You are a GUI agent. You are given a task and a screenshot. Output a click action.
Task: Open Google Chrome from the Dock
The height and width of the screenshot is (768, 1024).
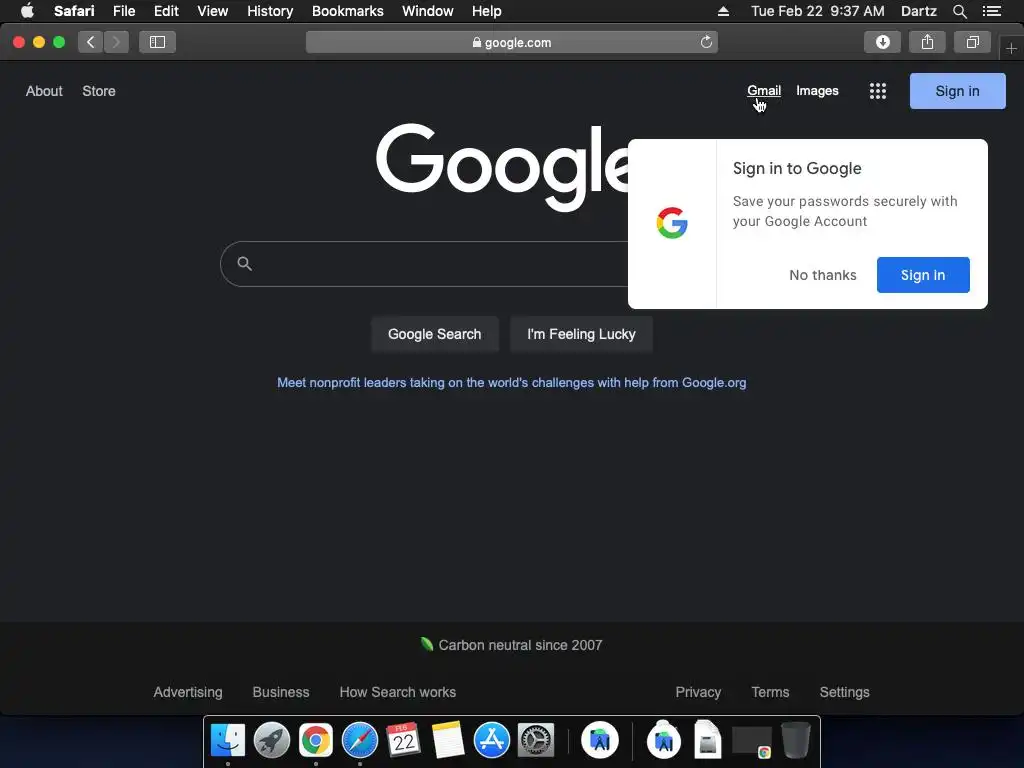pyautogui.click(x=315, y=741)
